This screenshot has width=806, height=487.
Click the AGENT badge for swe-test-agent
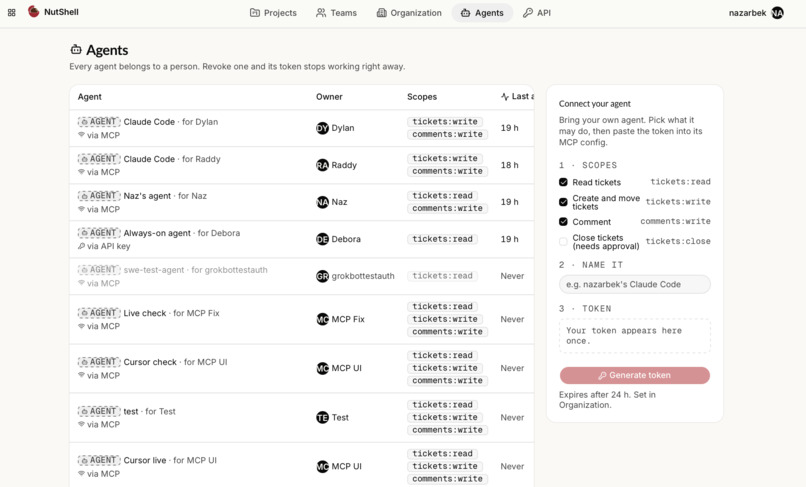[x=99, y=270]
